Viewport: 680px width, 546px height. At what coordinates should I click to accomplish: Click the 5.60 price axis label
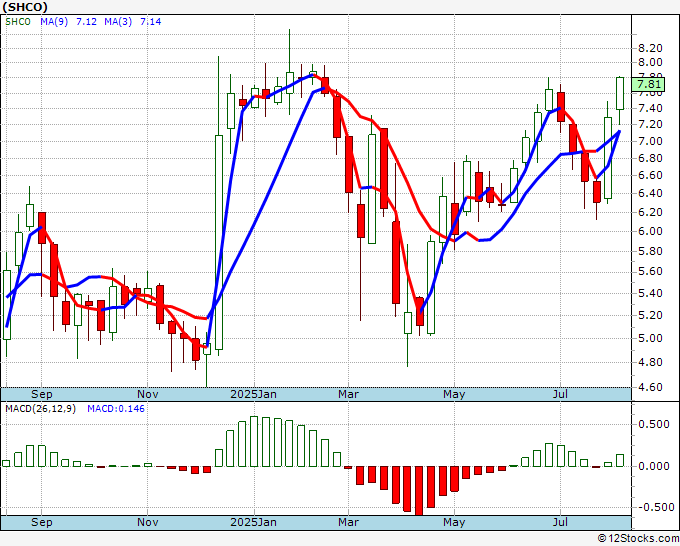(650, 271)
